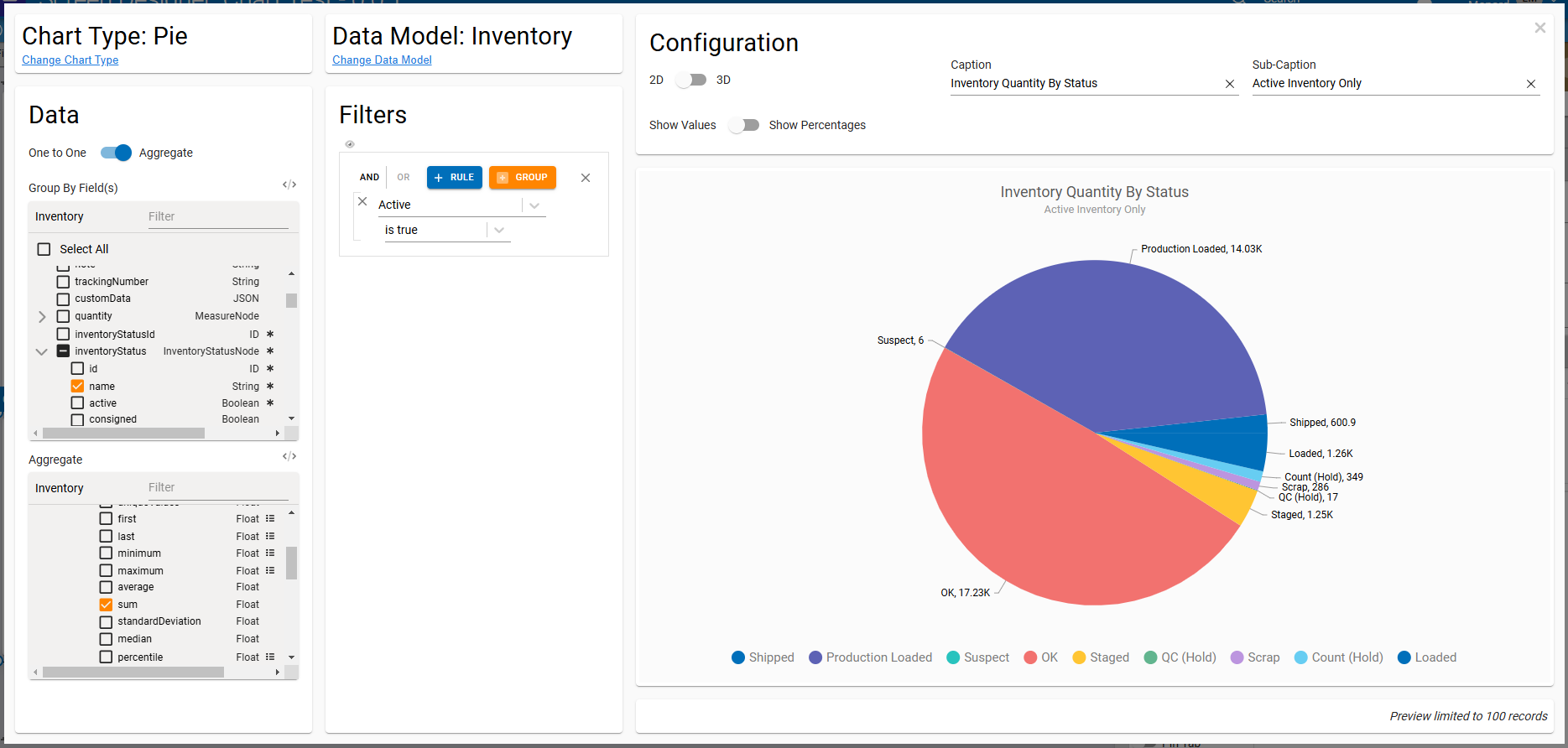Toggle Staged legend entry
The width and height of the screenshot is (1568, 748).
click(1101, 657)
